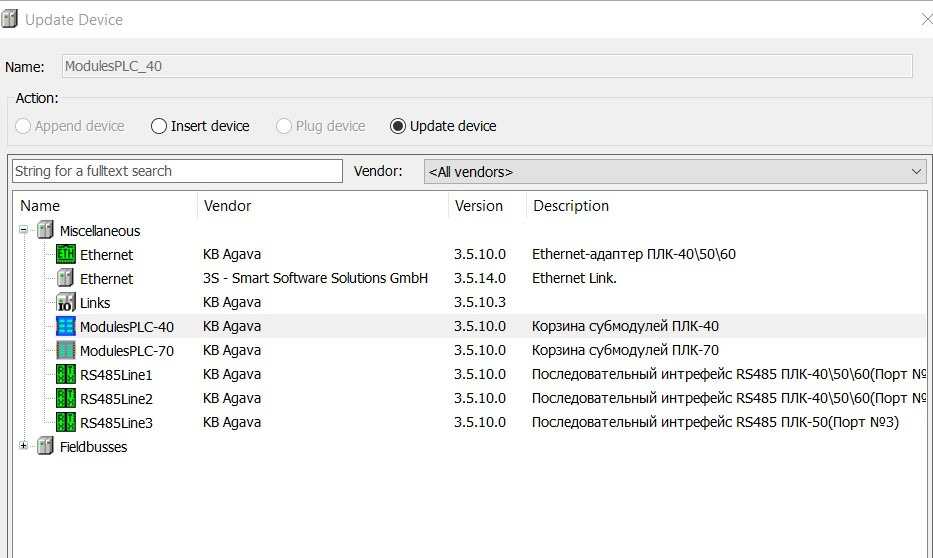
Task: Click description Корзина субмодулей ПЛК-40
Action: tap(625, 326)
